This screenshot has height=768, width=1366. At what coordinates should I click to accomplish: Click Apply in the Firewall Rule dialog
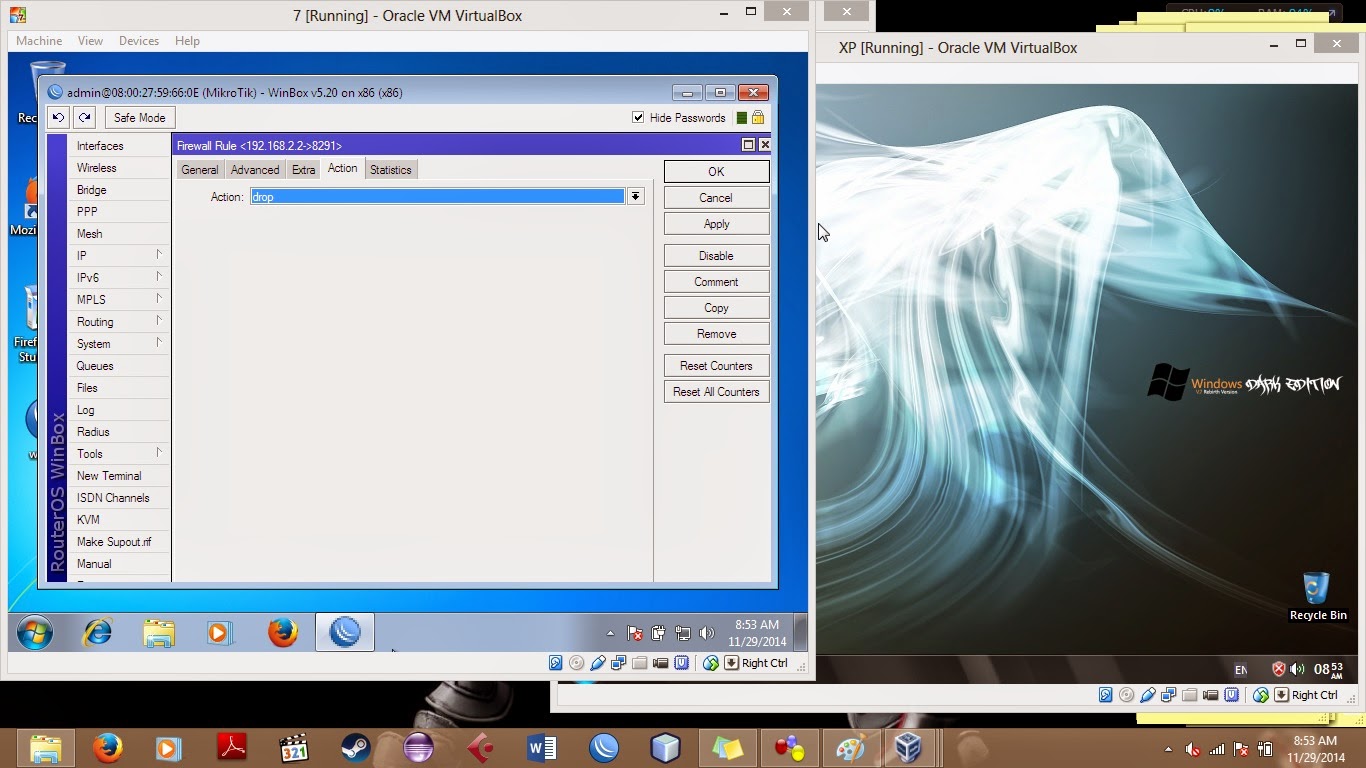pyautogui.click(x=716, y=224)
